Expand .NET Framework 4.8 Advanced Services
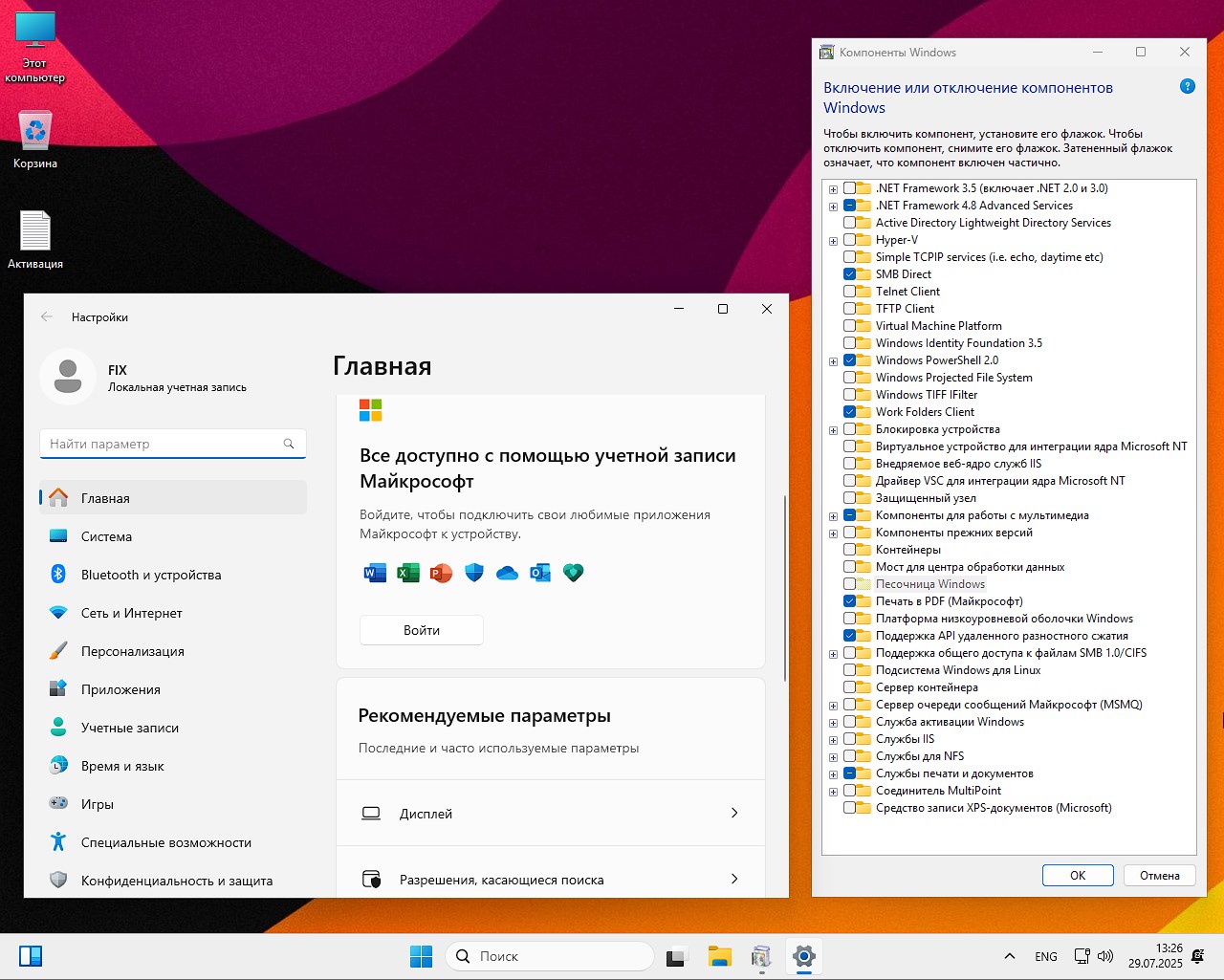The image size is (1224, 980). 833,207
